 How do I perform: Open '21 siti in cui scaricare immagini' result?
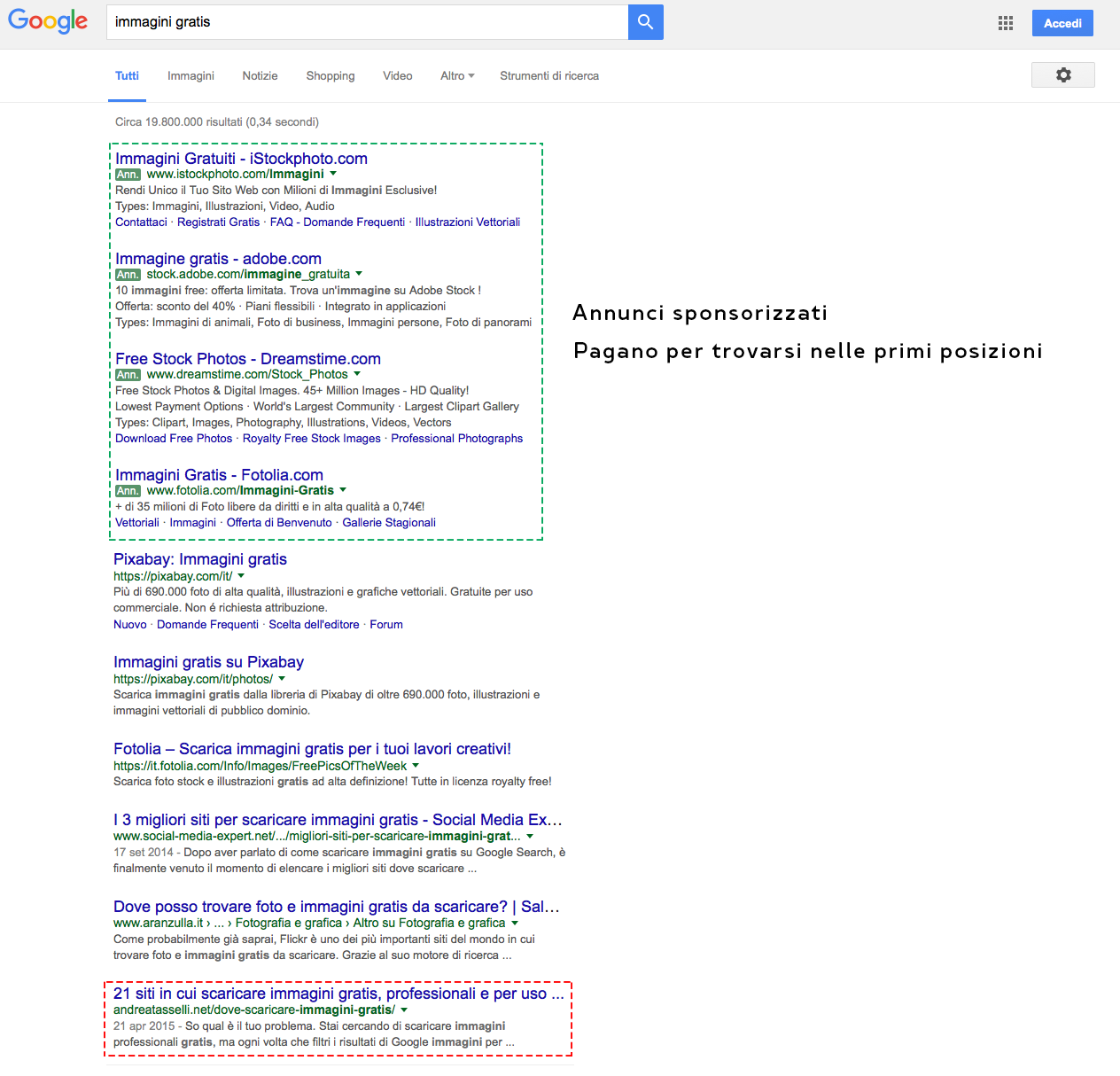(x=338, y=994)
